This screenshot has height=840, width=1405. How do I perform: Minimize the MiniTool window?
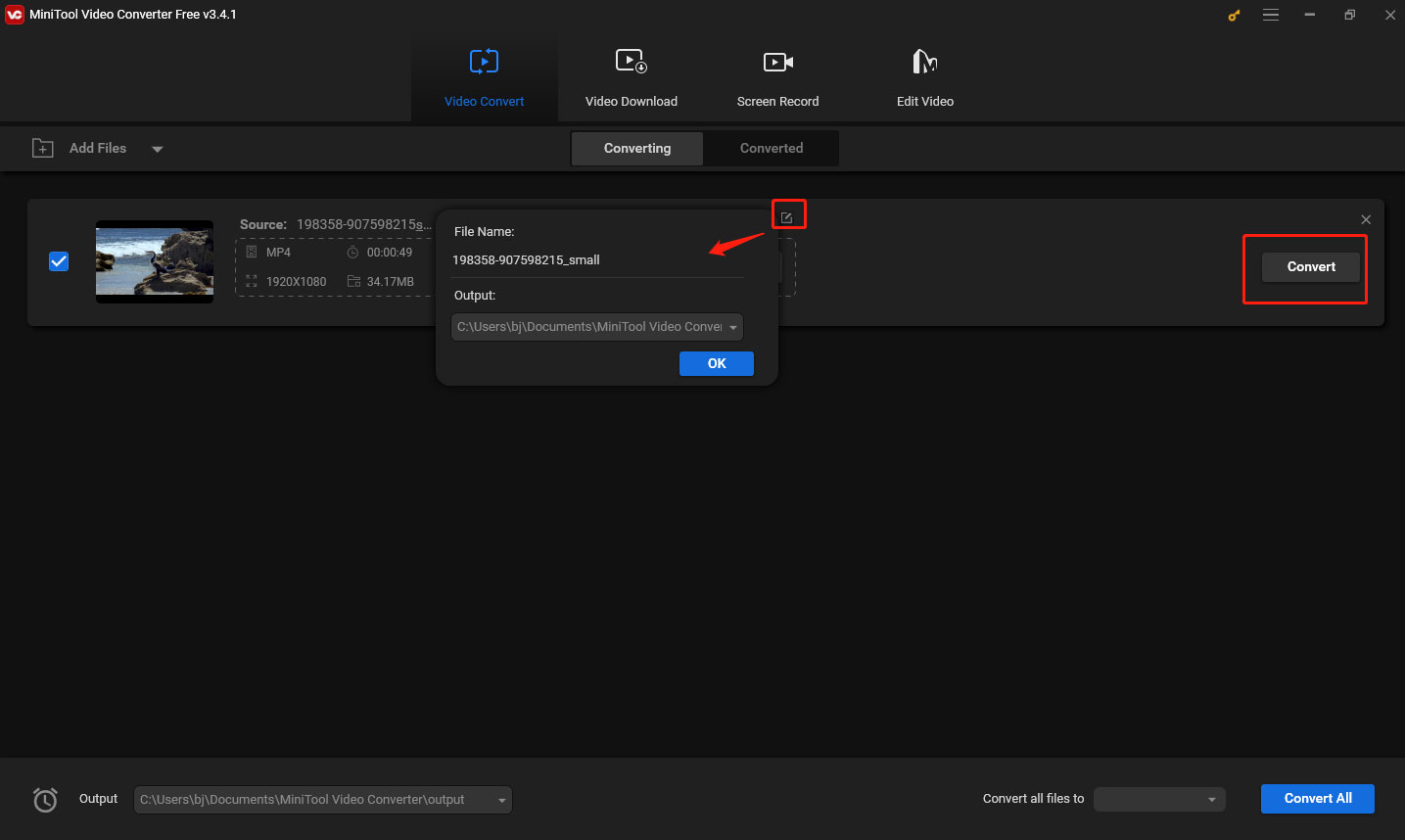1310,15
